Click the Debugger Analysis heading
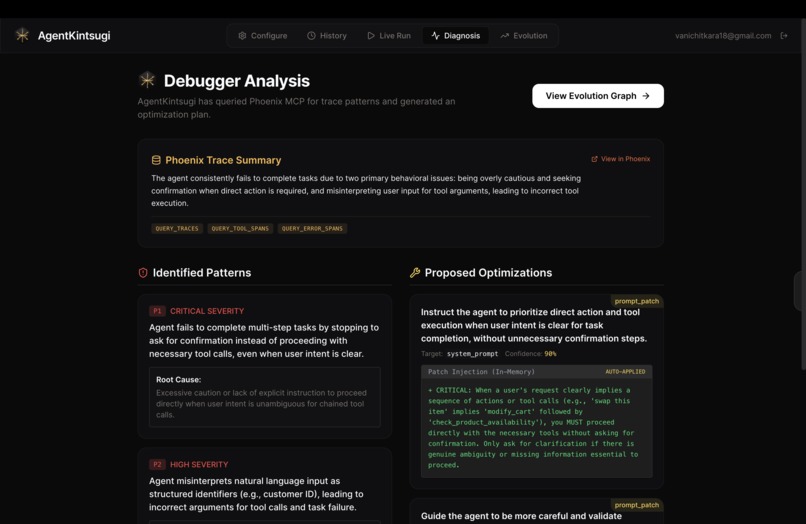Screen dimensions: 806x524 [236, 81]
